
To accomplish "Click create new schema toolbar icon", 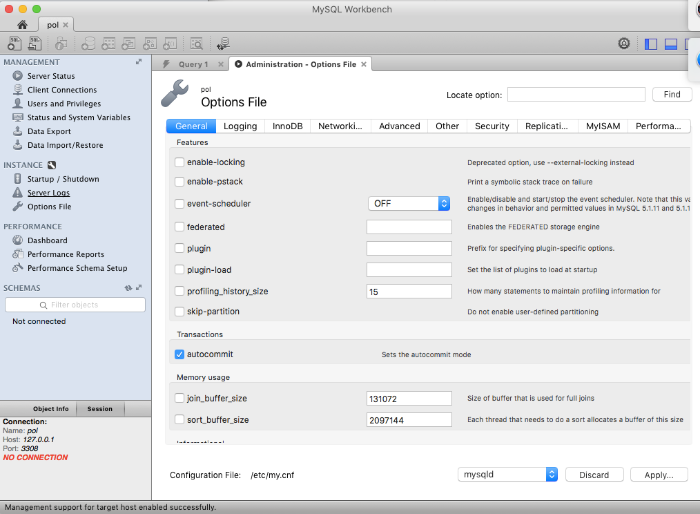I will click(x=88, y=43).
